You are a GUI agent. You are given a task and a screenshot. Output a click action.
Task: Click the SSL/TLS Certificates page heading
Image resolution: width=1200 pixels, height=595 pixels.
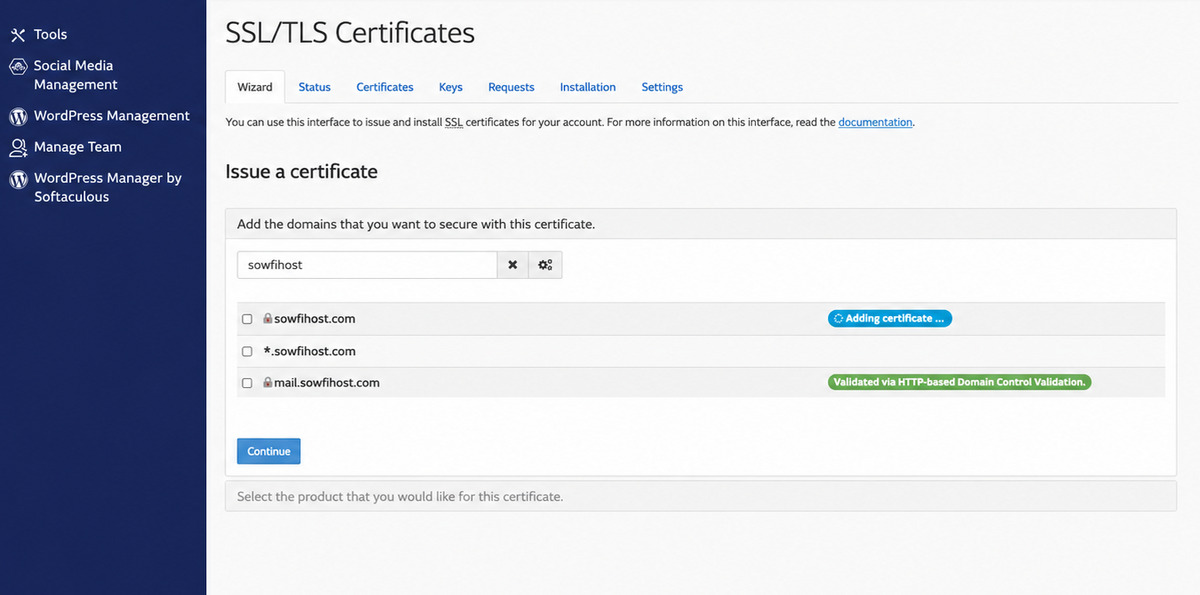click(x=350, y=33)
